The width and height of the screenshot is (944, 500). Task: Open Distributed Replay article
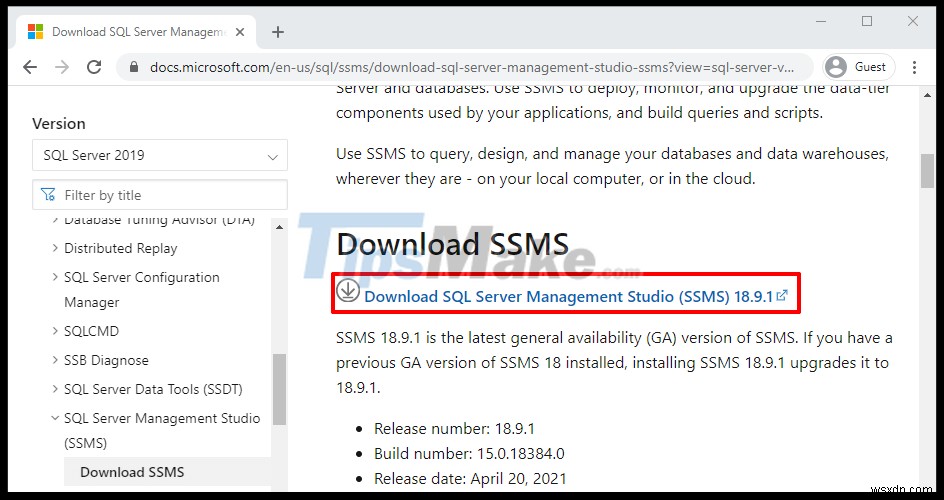(120, 248)
